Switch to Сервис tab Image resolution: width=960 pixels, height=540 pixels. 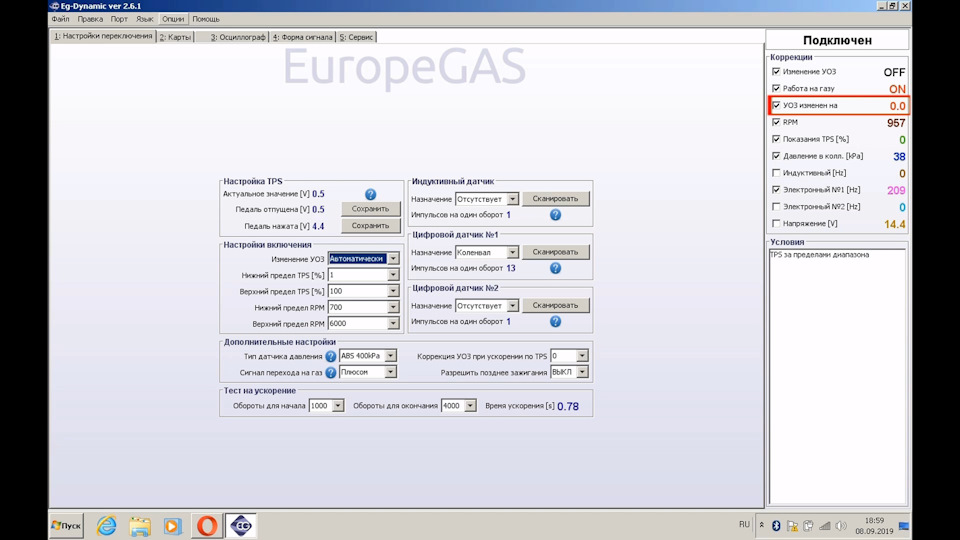click(x=356, y=37)
